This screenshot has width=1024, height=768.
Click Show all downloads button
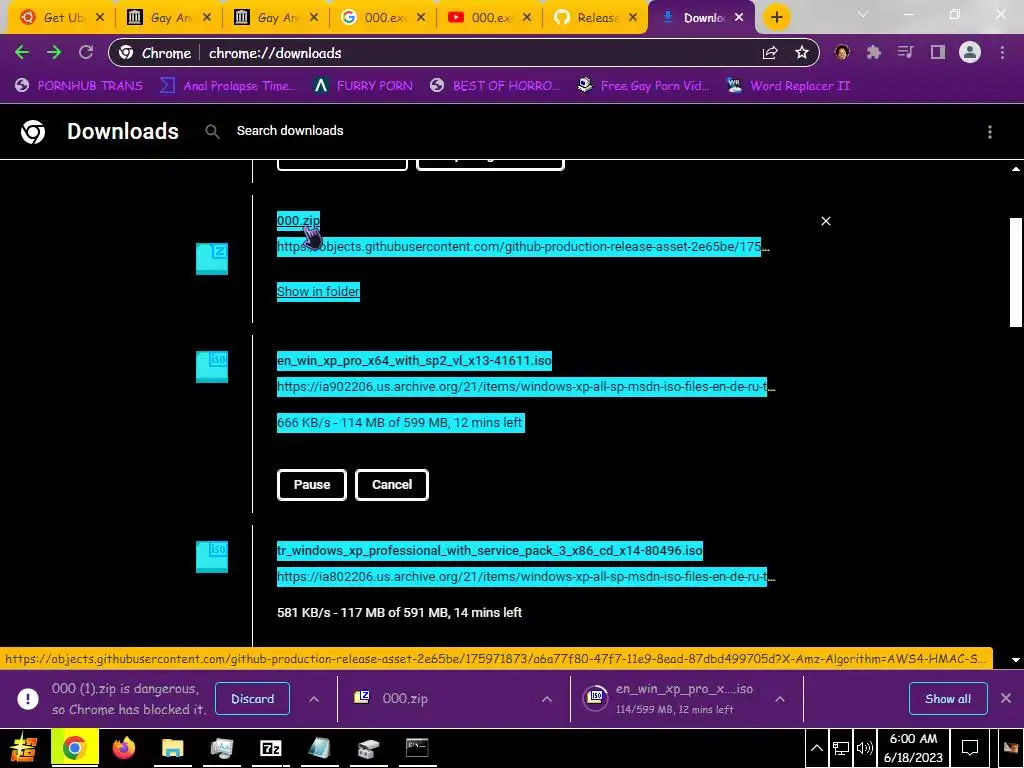tap(948, 699)
